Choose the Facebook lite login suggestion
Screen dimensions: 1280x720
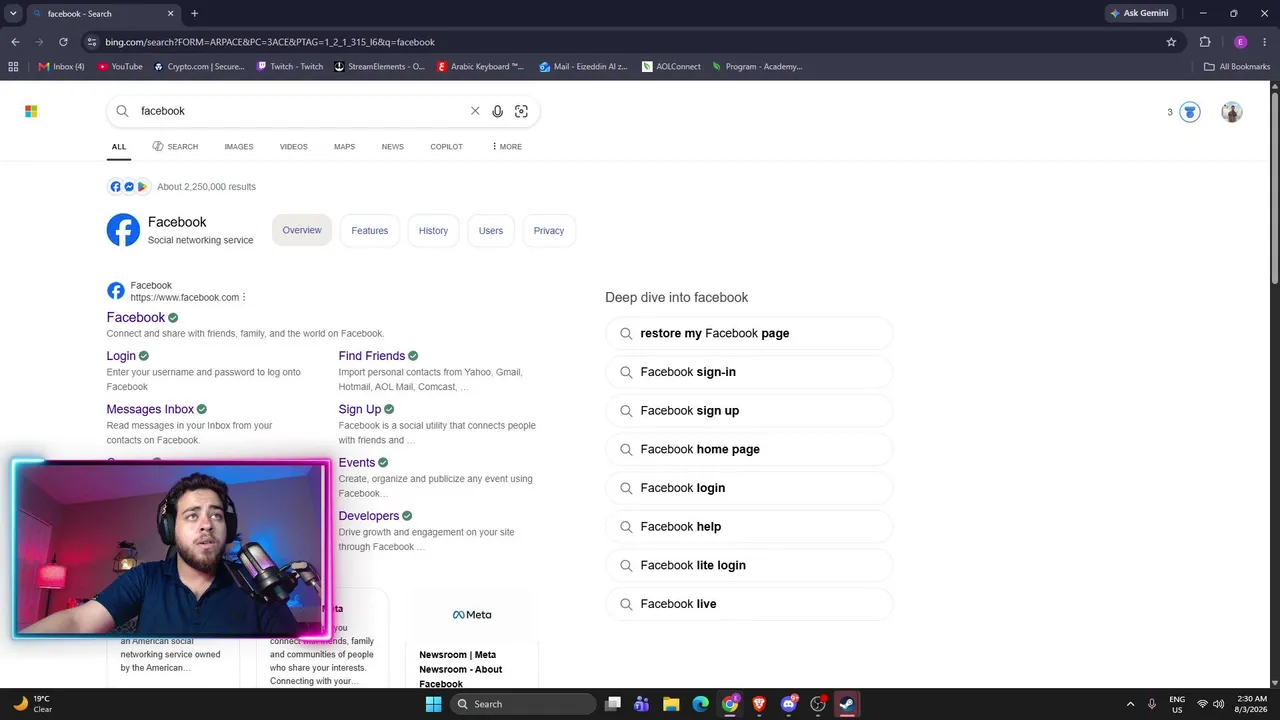749,565
